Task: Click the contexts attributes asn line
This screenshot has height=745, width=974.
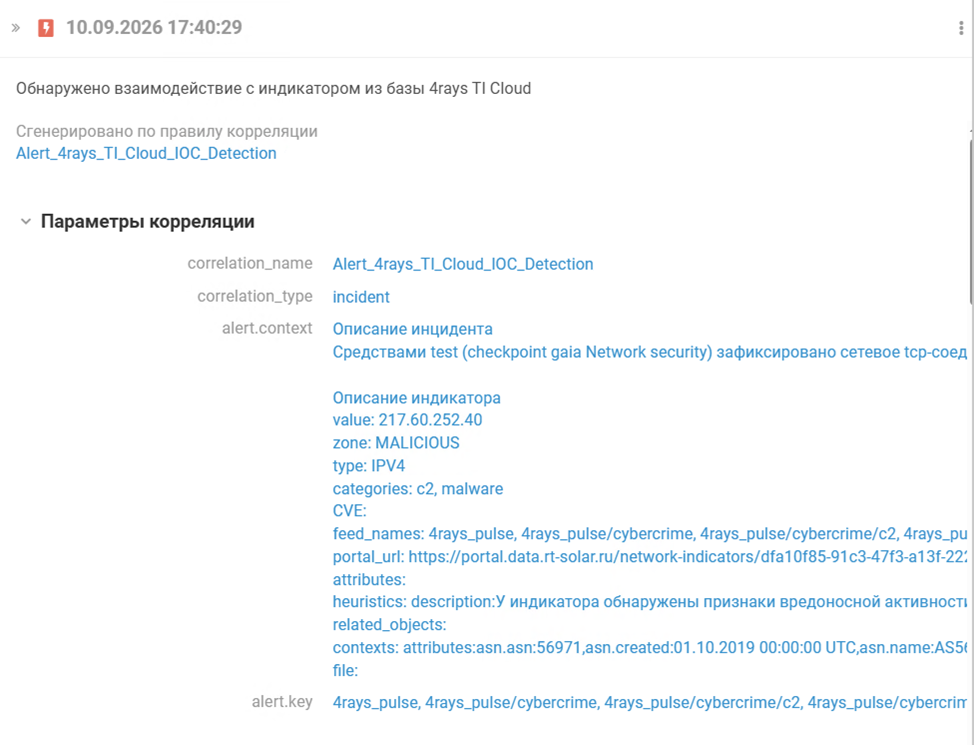Action: (x=650, y=648)
